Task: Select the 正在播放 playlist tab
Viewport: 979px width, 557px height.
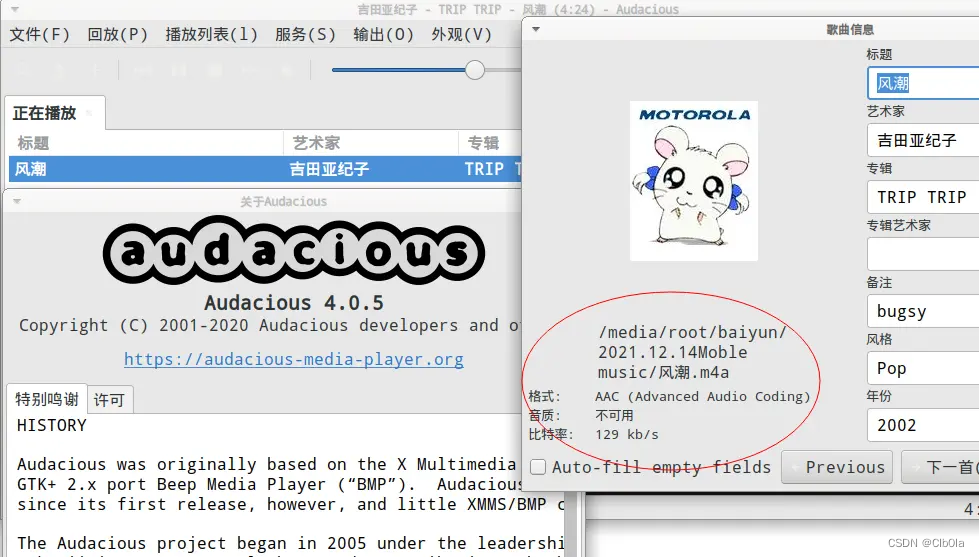Action: tap(54, 113)
